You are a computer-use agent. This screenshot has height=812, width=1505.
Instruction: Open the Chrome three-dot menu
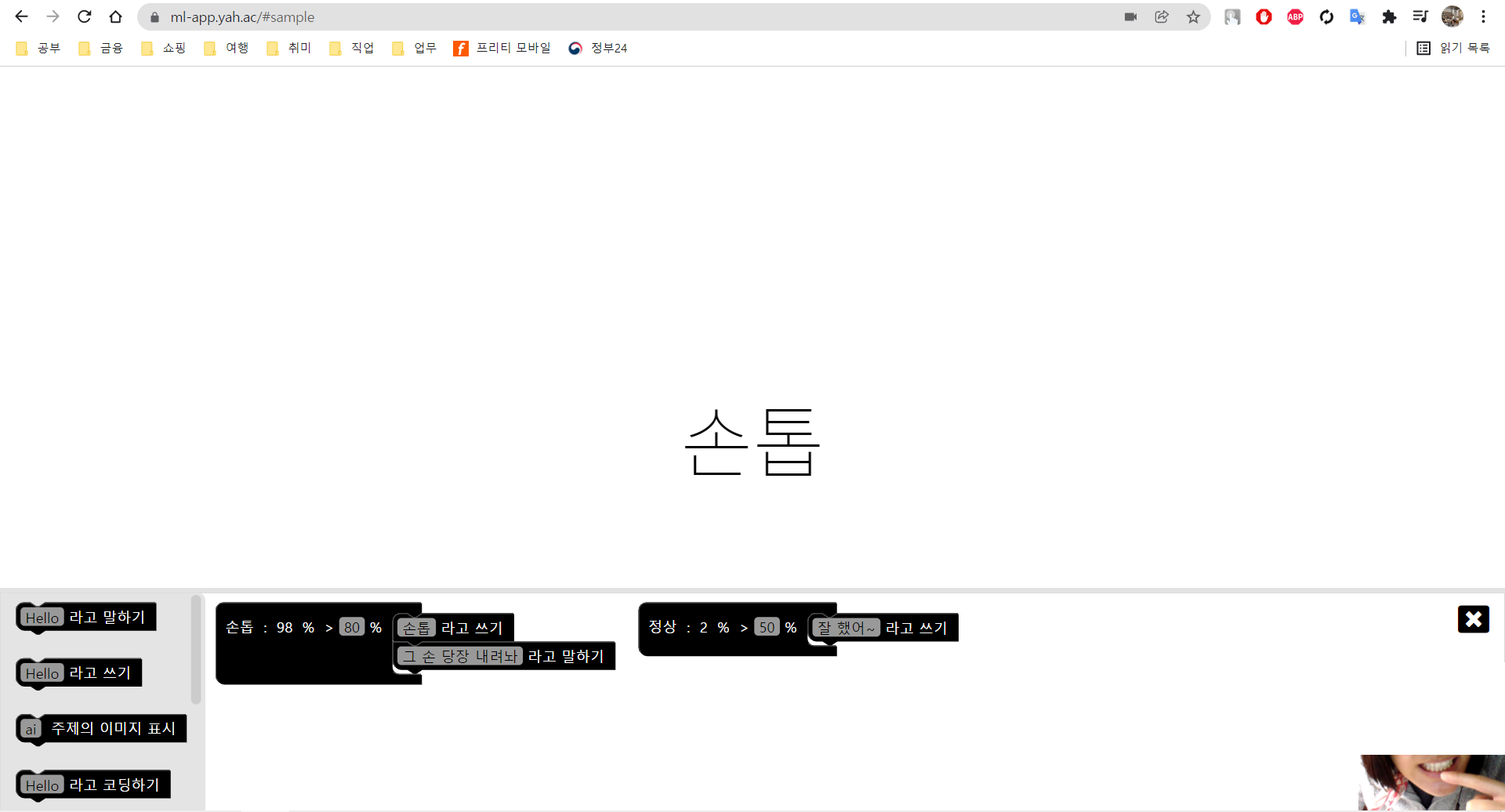pyautogui.click(x=1483, y=16)
